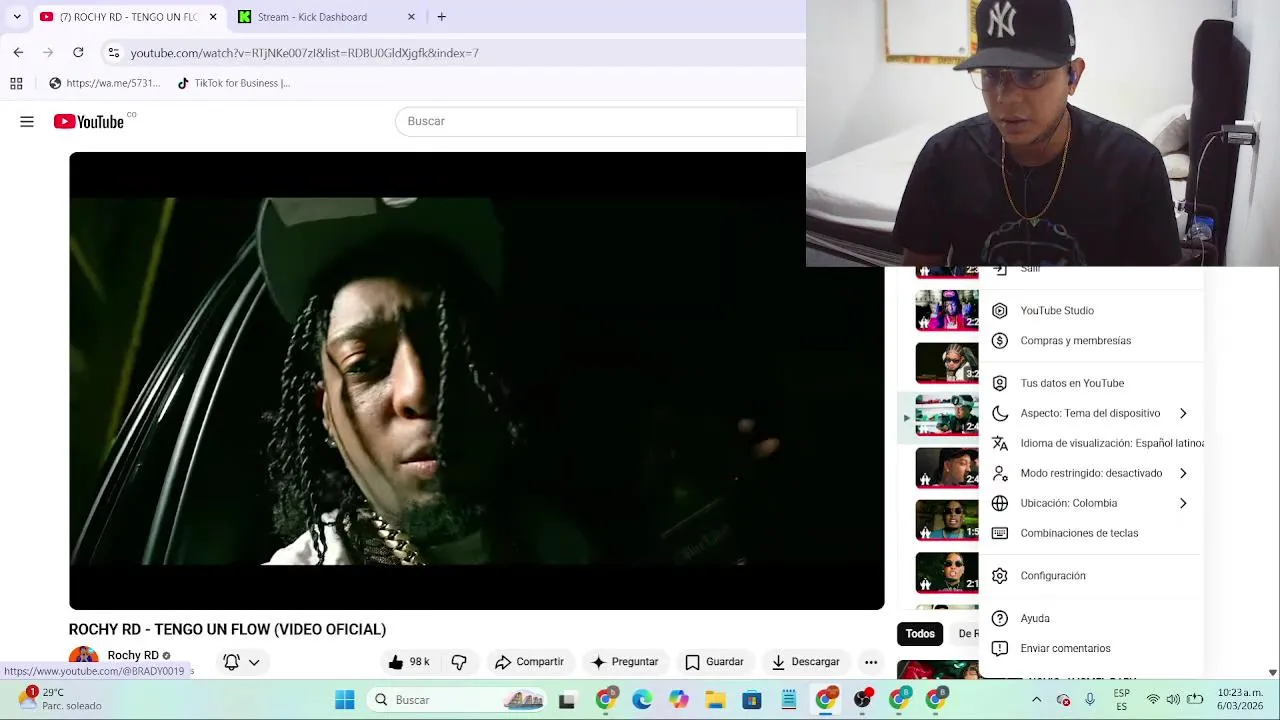
Task: Open currently playing playlist item thumbnail
Action: point(947,415)
